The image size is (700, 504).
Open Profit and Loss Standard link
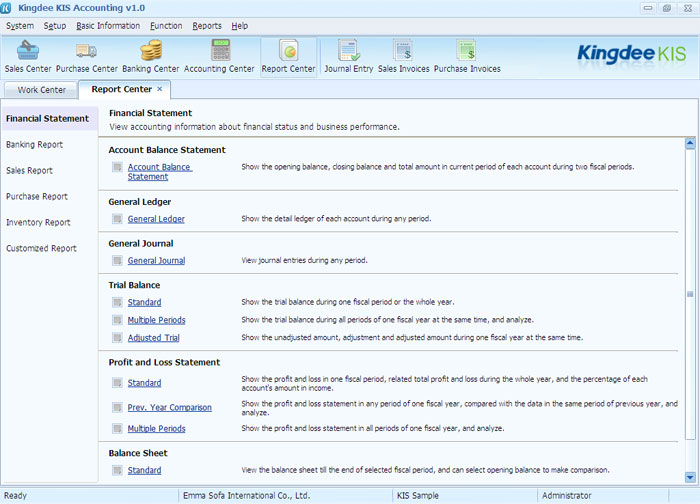tap(144, 383)
